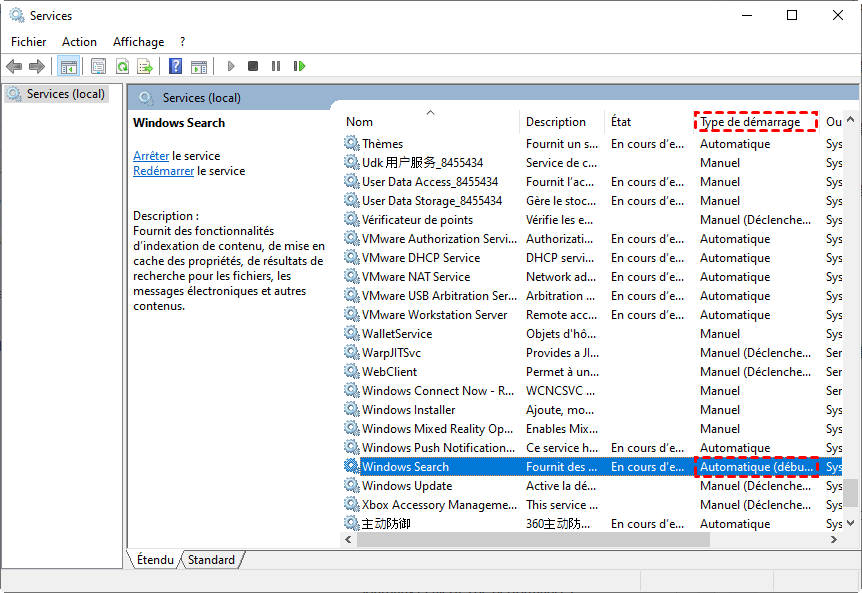Open the Affichage menu
The height and width of the screenshot is (593, 862).
[138, 42]
